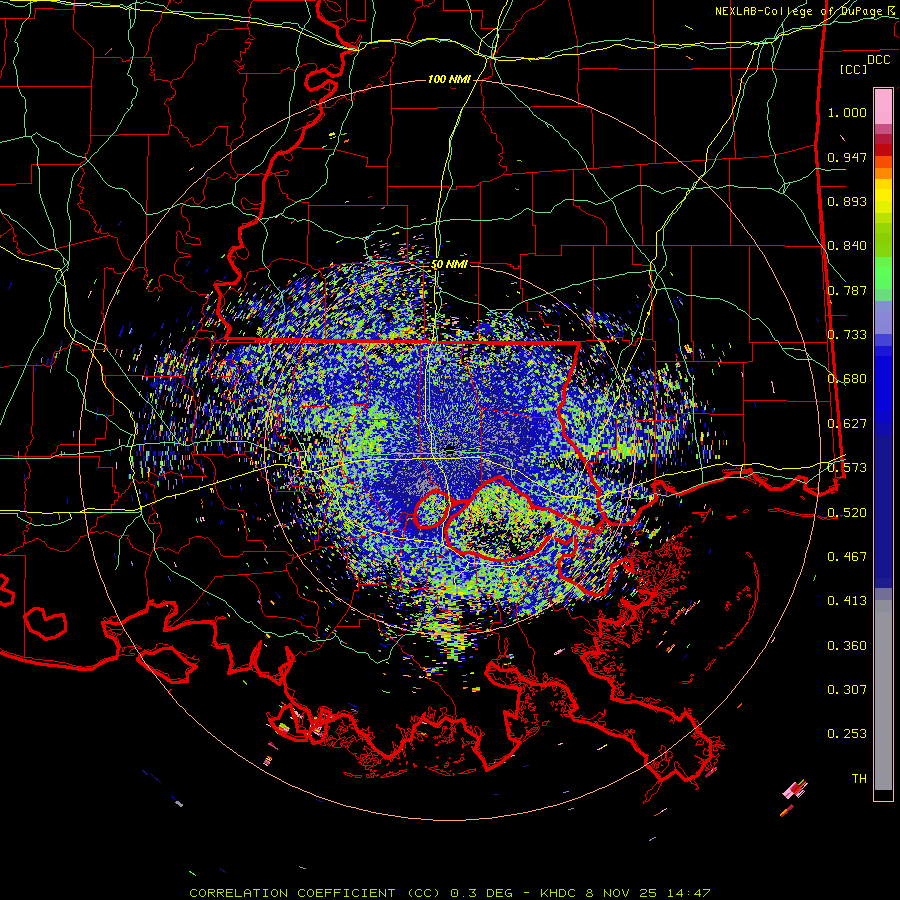The image size is (900, 900).
Task: Select the 1.000 value on the color scale
Action: pos(847,112)
